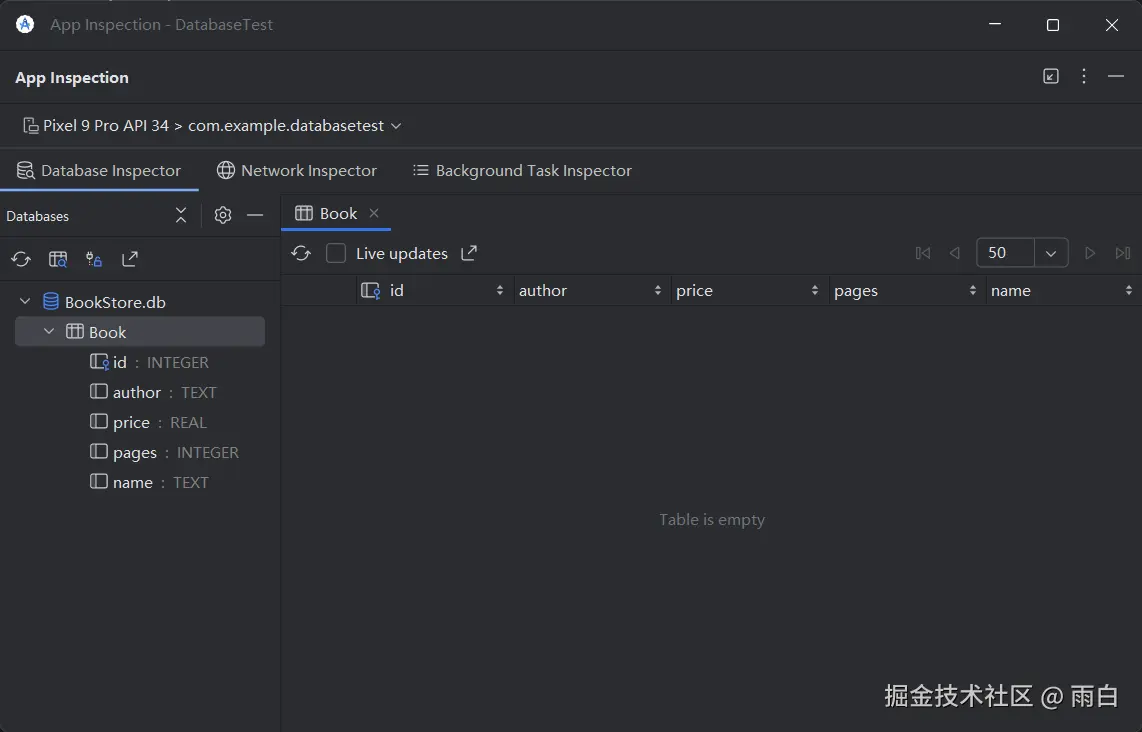
Task: Jump to the last results page
Action: click(x=1122, y=253)
